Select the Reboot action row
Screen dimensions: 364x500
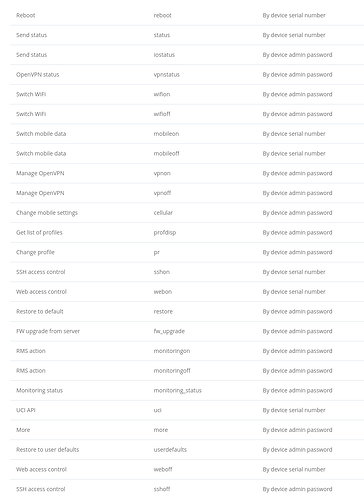coord(187,15)
